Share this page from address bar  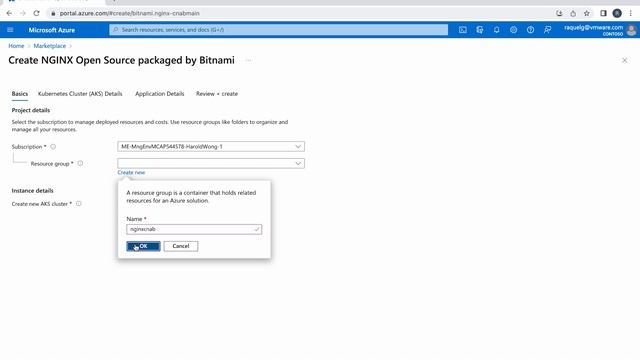pyautogui.click(x=573, y=13)
